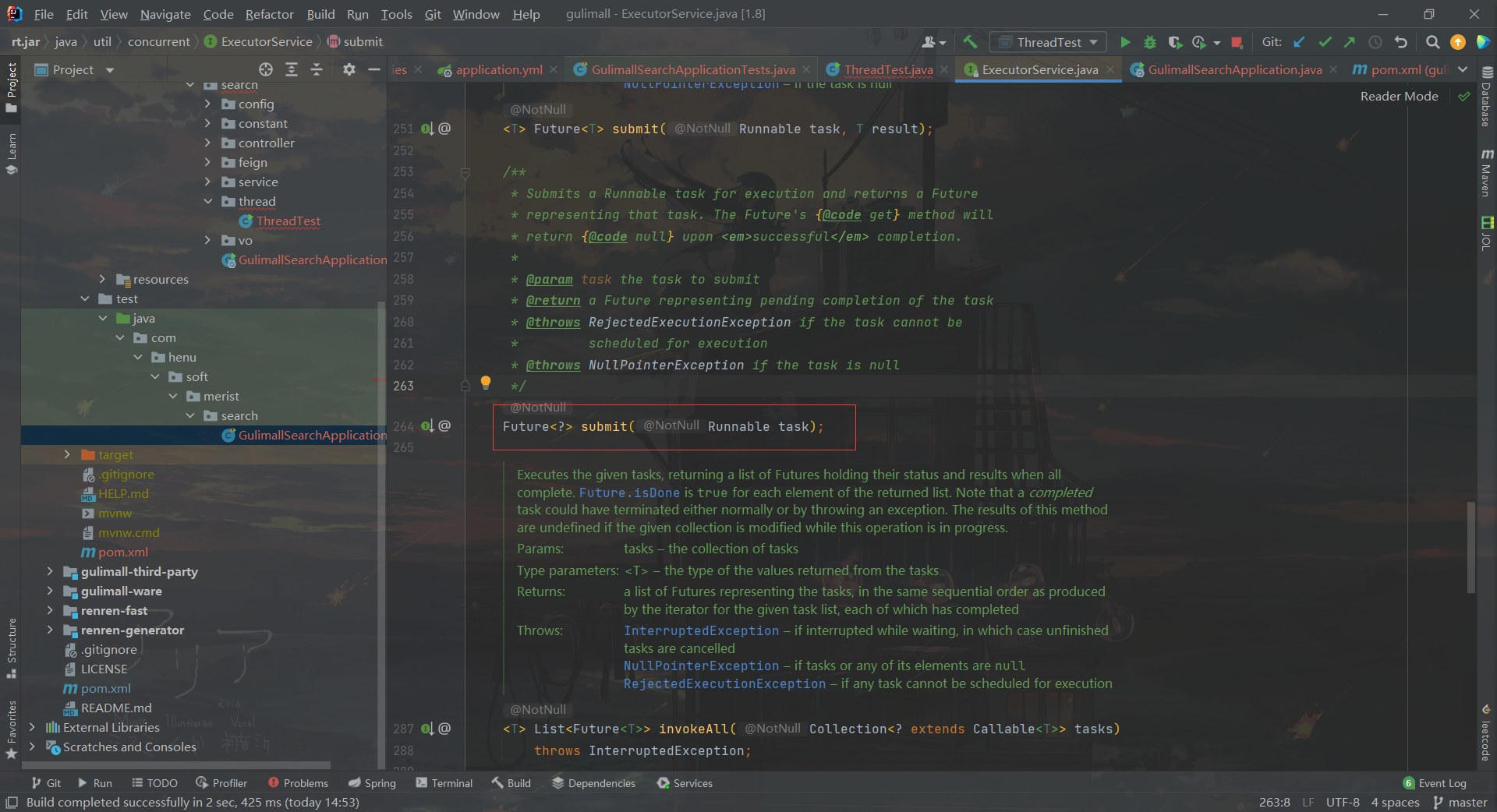Start debugging with the bug icon
The image size is (1497, 812).
1149,42
